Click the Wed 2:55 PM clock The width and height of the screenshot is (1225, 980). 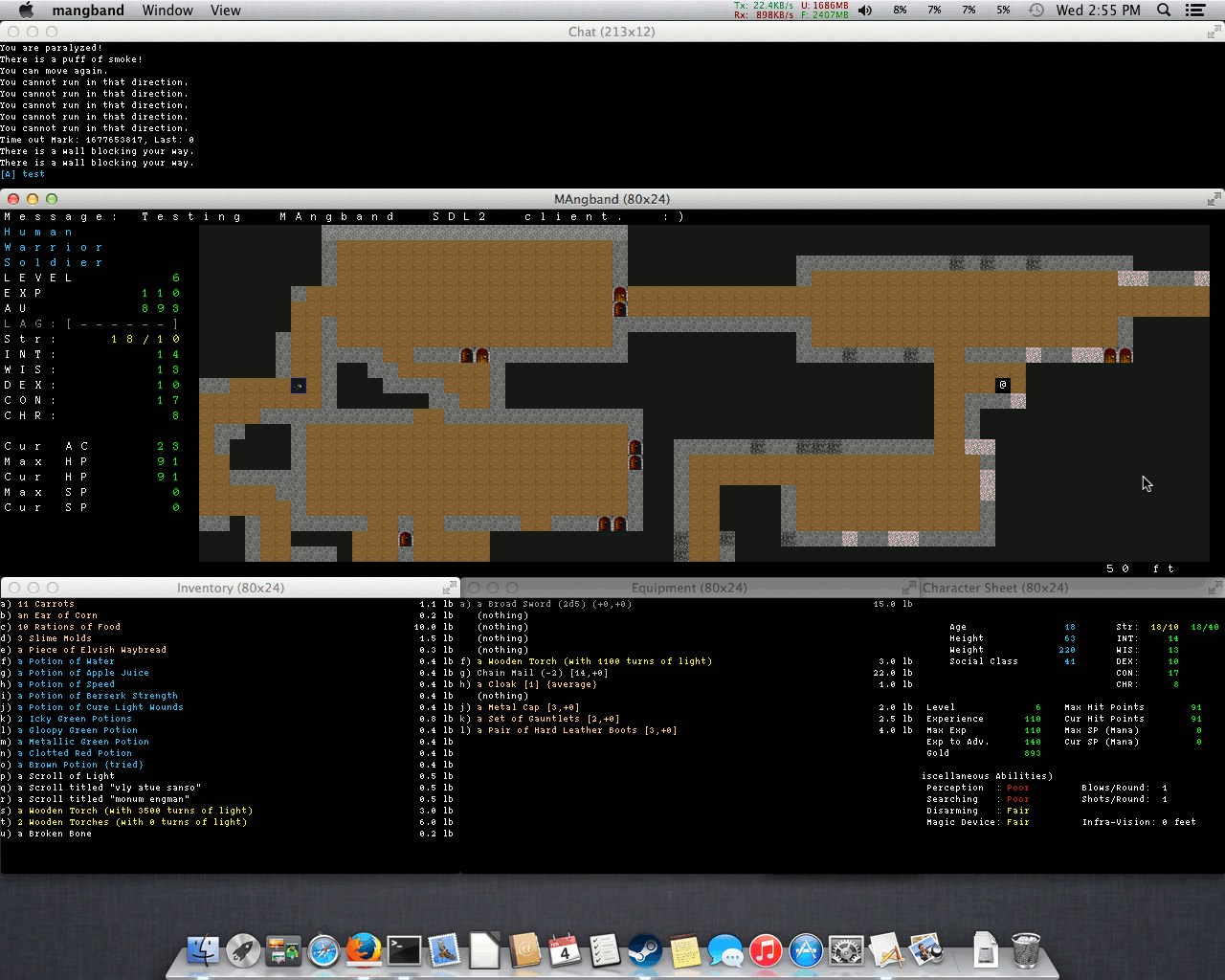[x=1099, y=10]
